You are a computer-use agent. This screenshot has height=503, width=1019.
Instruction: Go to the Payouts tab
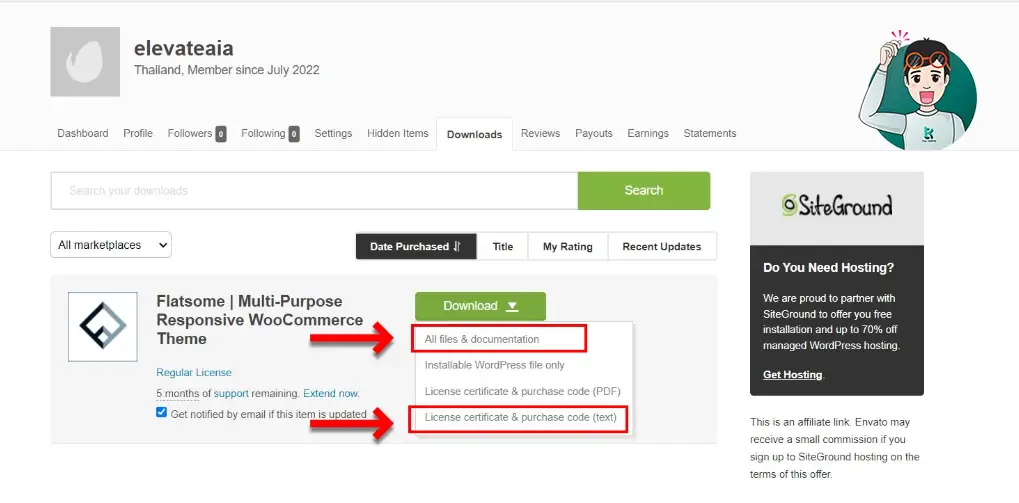coord(594,133)
